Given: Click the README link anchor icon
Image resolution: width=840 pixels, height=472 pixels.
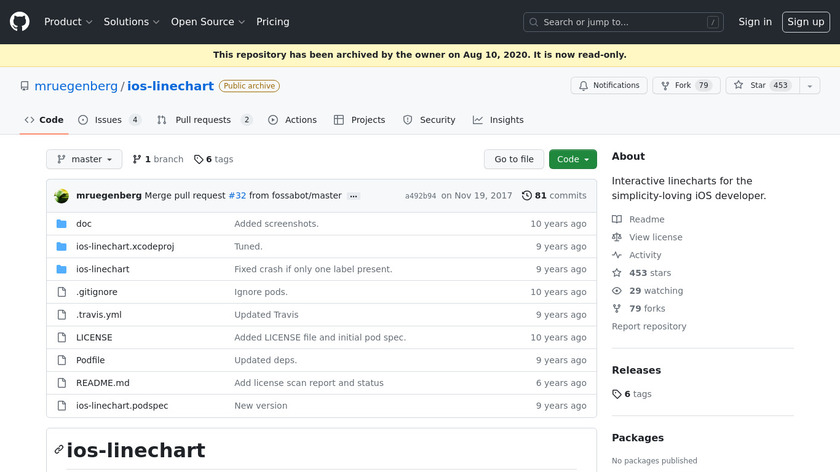Looking at the screenshot, I should click(59, 450).
